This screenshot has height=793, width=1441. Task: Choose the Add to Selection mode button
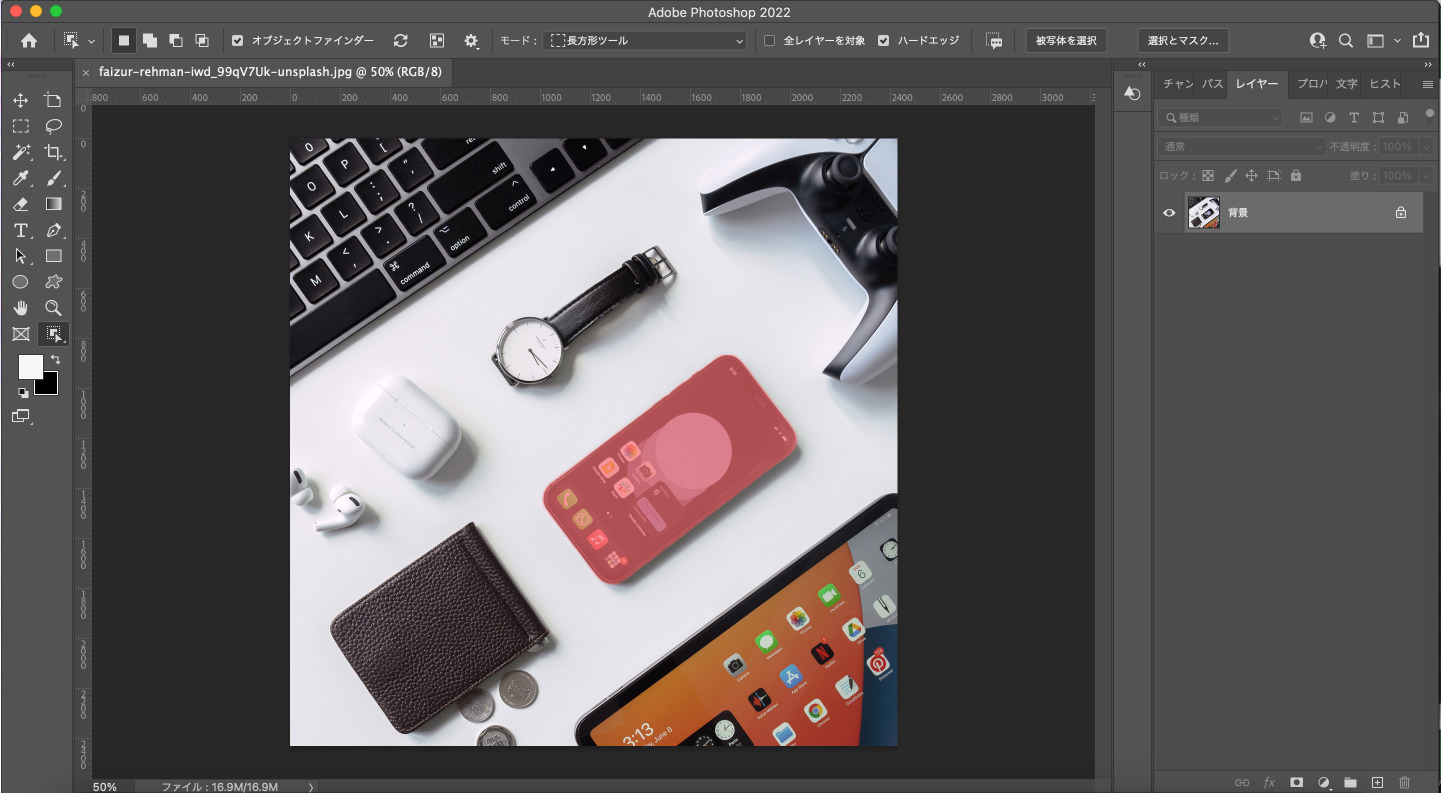click(x=150, y=41)
